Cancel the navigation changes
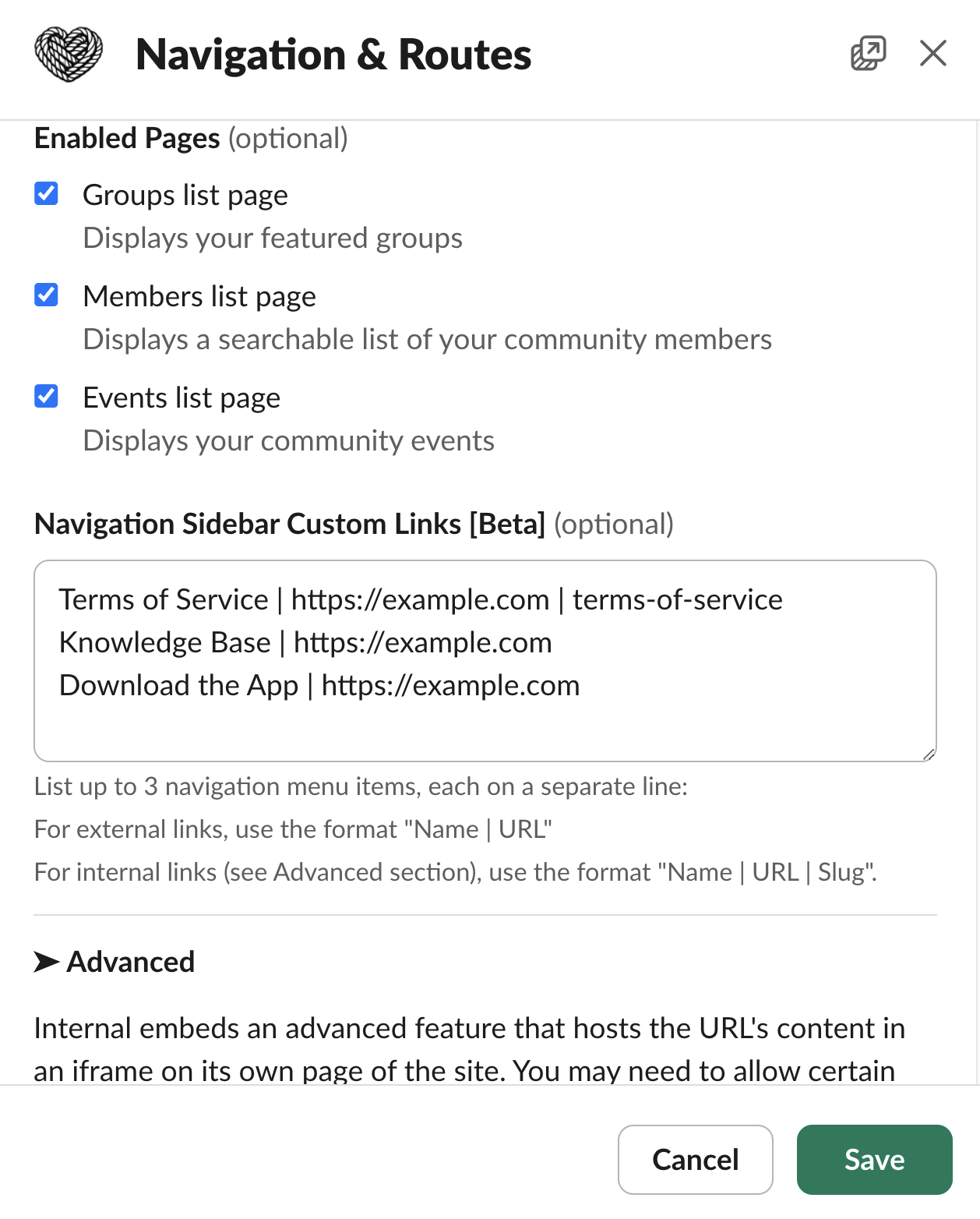The height and width of the screenshot is (1219, 980). click(x=695, y=1160)
